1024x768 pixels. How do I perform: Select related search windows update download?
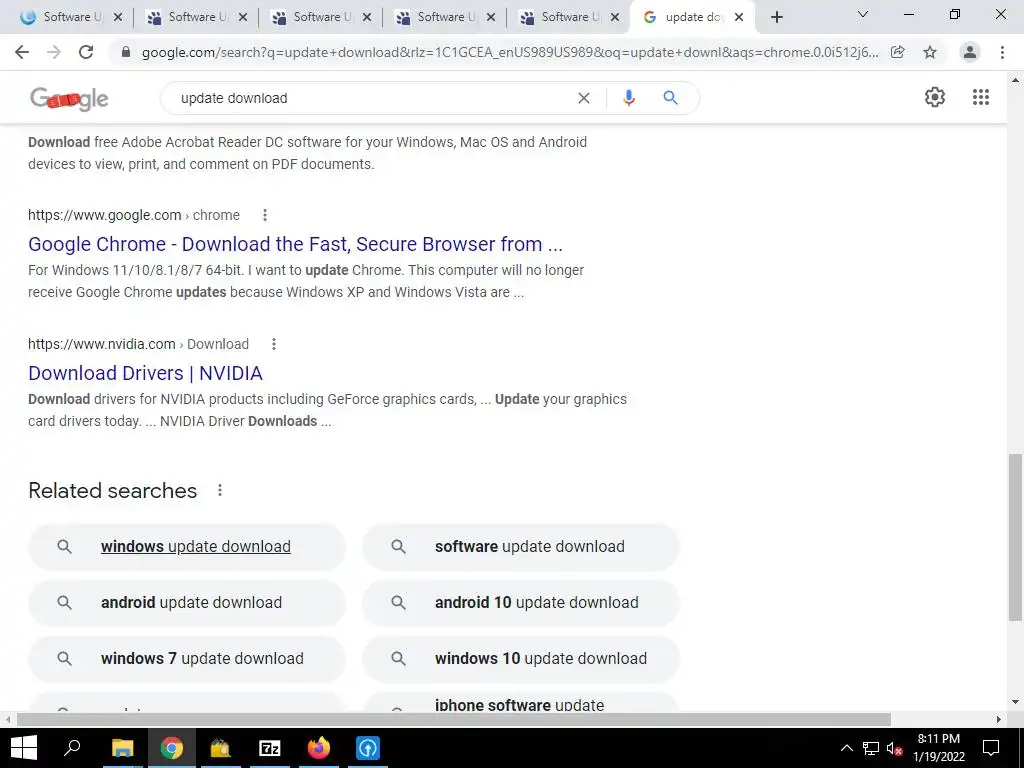(187, 547)
